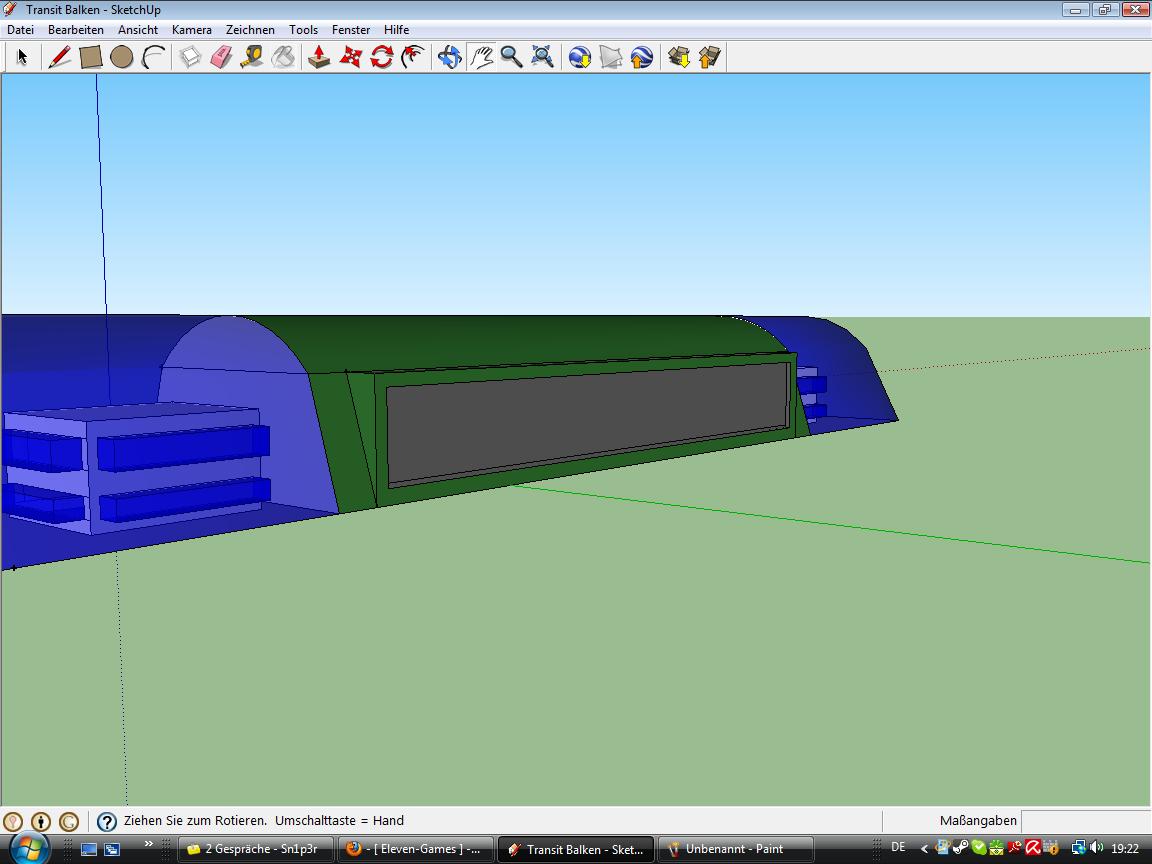Click the Maßangaben input field
The image size is (1152, 864).
pyautogui.click(x=1085, y=821)
